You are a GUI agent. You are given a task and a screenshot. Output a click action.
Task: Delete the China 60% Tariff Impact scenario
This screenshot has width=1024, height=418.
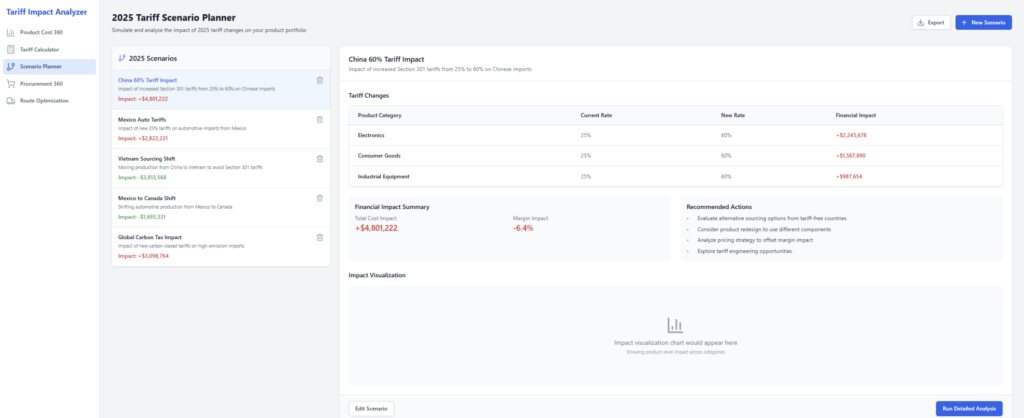319,81
